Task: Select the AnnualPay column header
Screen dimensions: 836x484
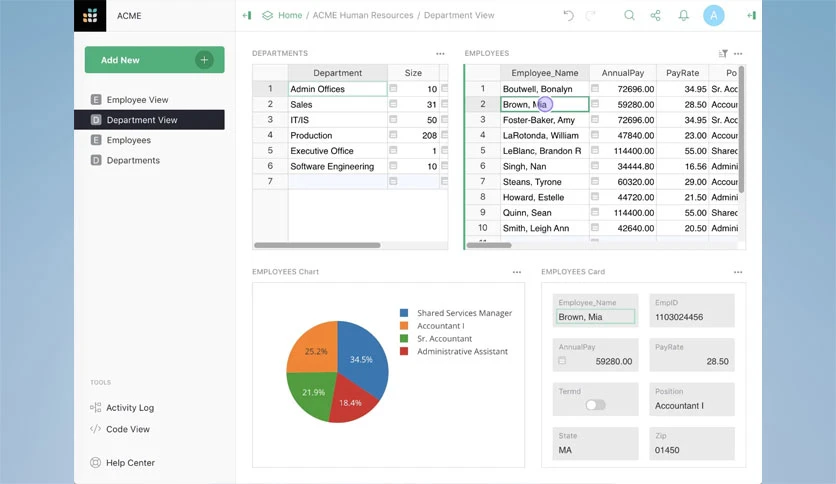Action: 623,73
